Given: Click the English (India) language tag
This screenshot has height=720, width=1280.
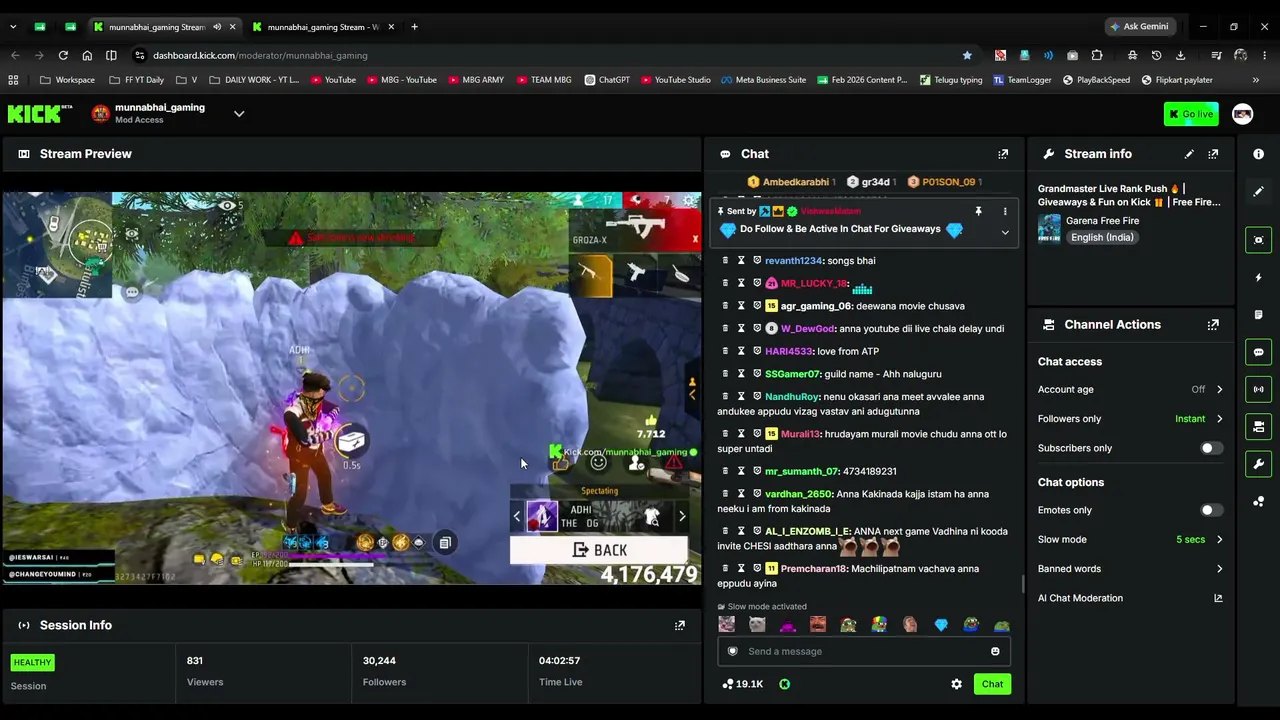Looking at the screenshot, I should [1102, 238].
